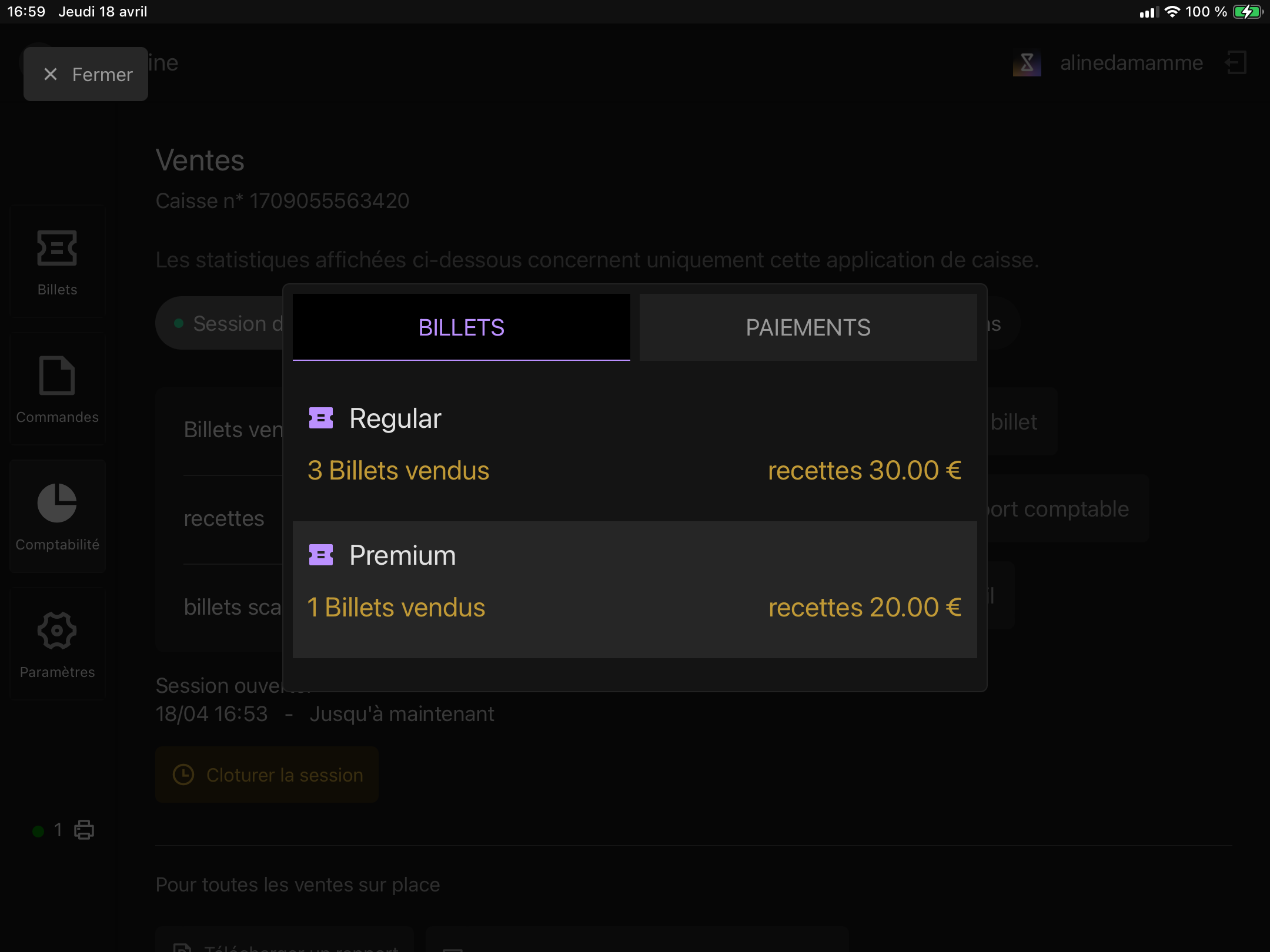The width and height of the screenshot is (1270, 952).
Task: Click the Premium ticket icon
Action: pyautogui.click(x=321, y=555)
